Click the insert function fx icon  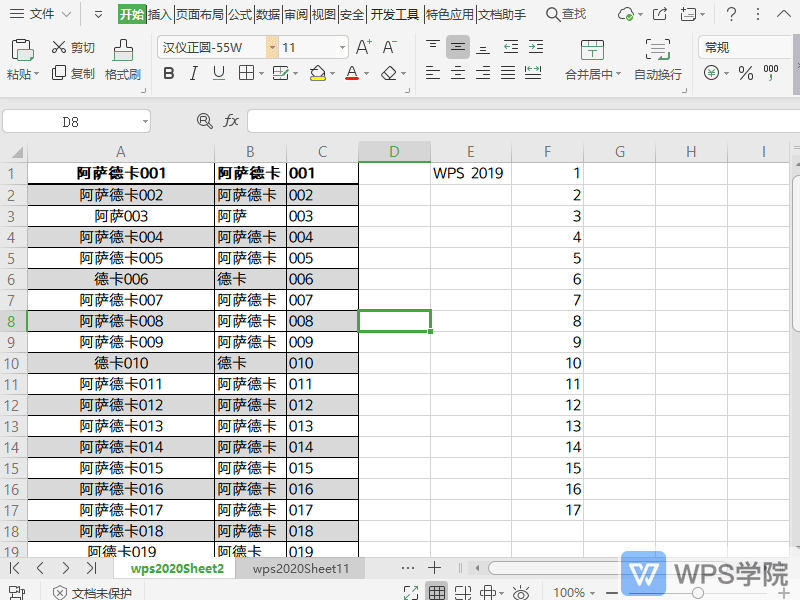[x=231, y=121]
